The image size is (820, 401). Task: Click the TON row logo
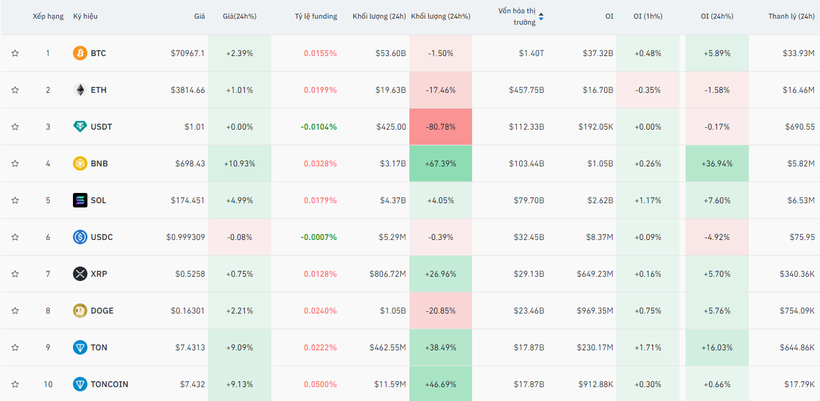click(80, 347)
